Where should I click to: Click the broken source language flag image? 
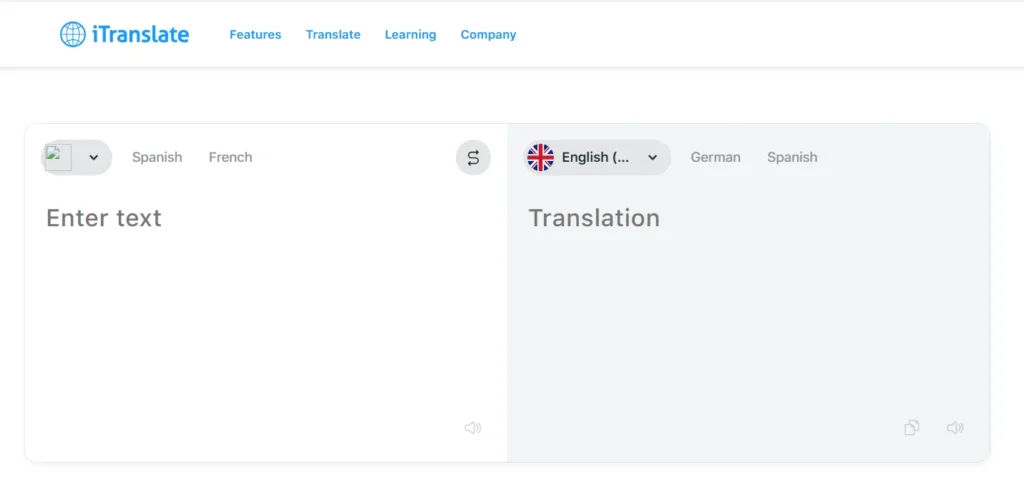[58, 157]
